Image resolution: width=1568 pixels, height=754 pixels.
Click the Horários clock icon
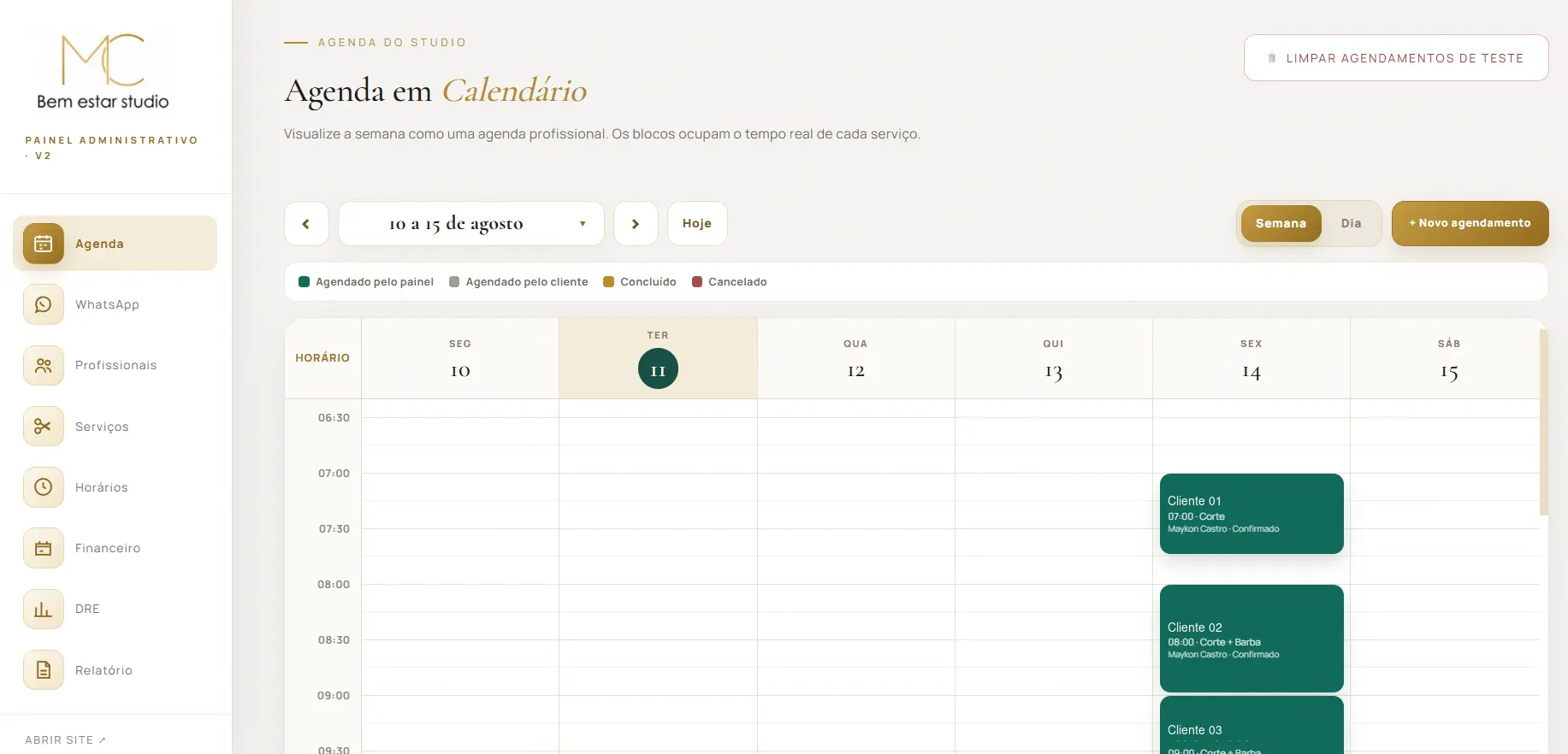(x=44, y=487)
